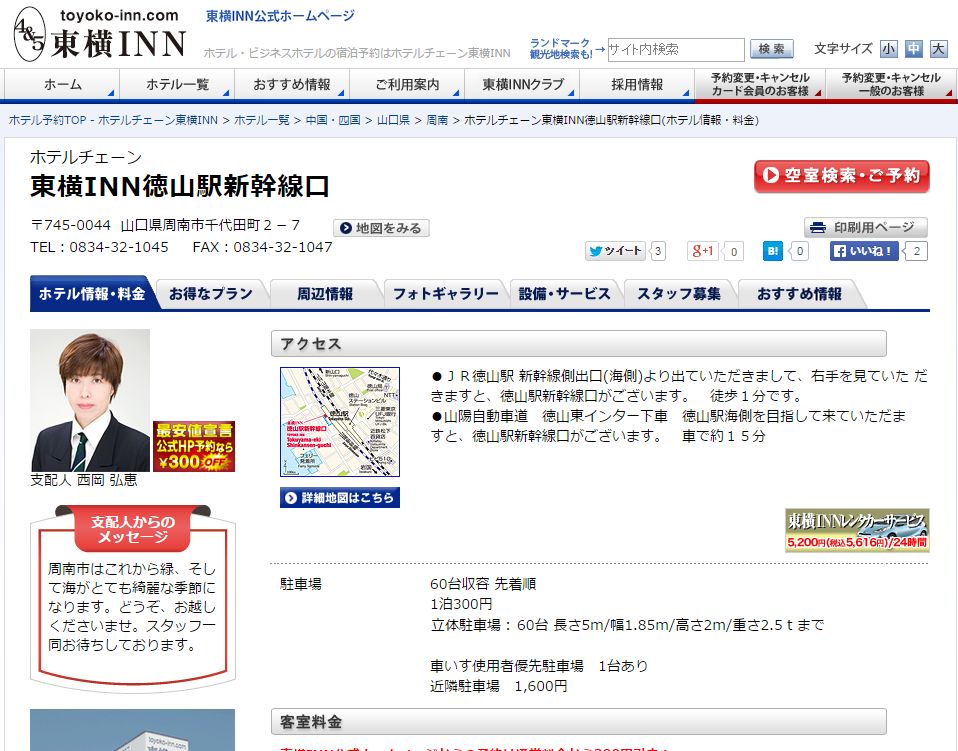Set text size to 中
This screenshot has width=958, height=751.
(913, 49)
